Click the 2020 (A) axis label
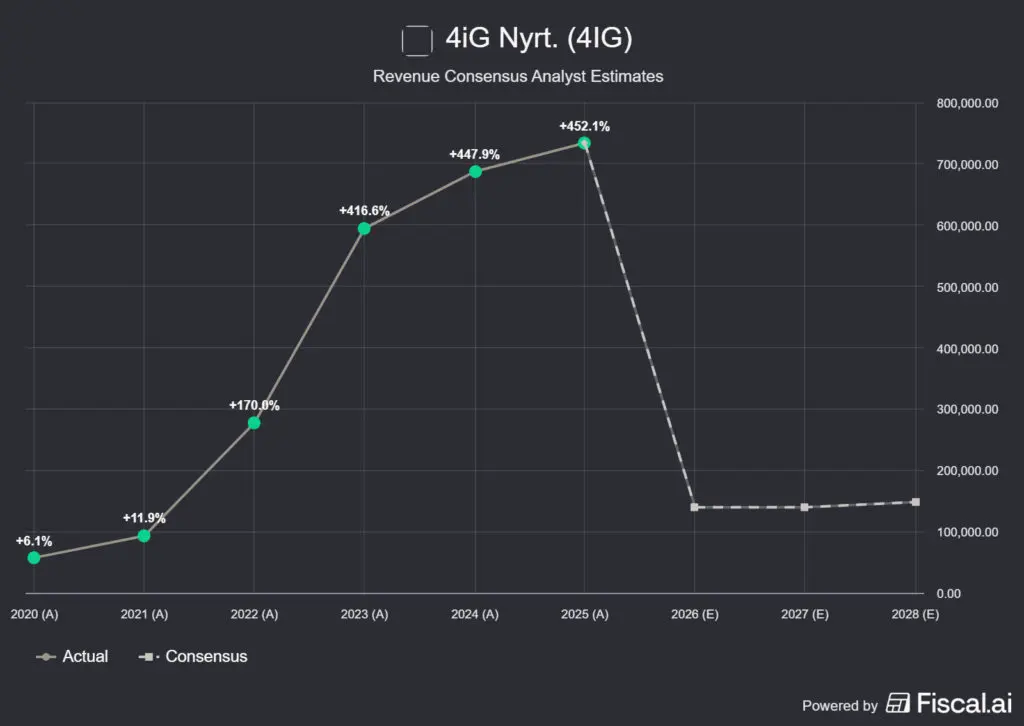The width and height of the screenshot is (1024, 726). point(35,614)
